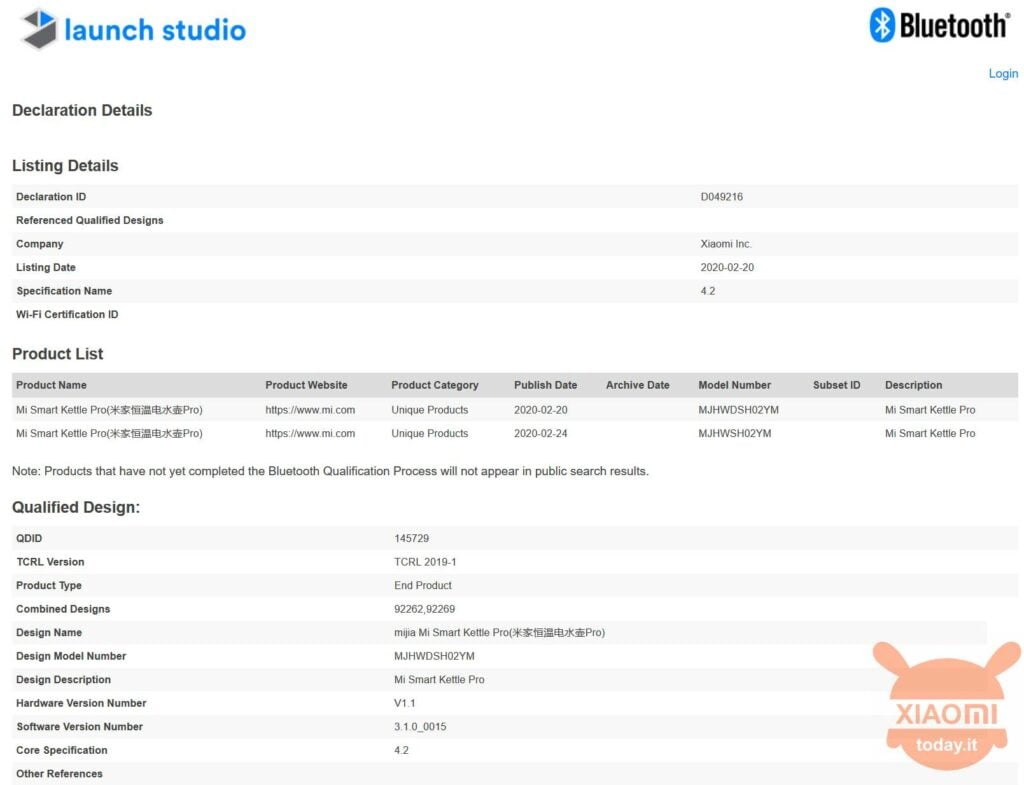Select model number MJHWSH02YM
Viewport: 1024px width, 785px height.
pos(735,433)
